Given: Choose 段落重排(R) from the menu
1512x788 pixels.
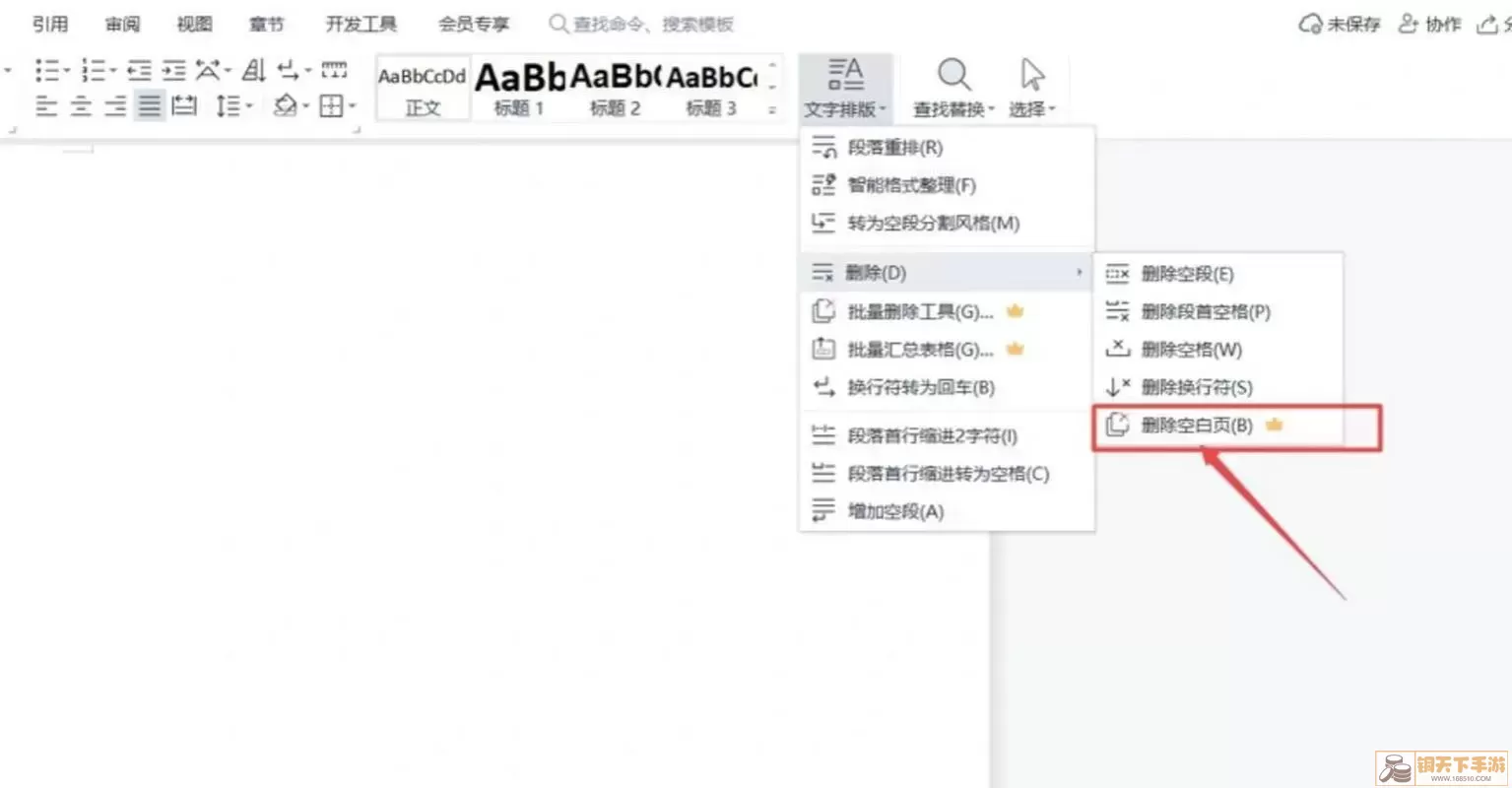Looking at the screenshot, I should (947, 147).
